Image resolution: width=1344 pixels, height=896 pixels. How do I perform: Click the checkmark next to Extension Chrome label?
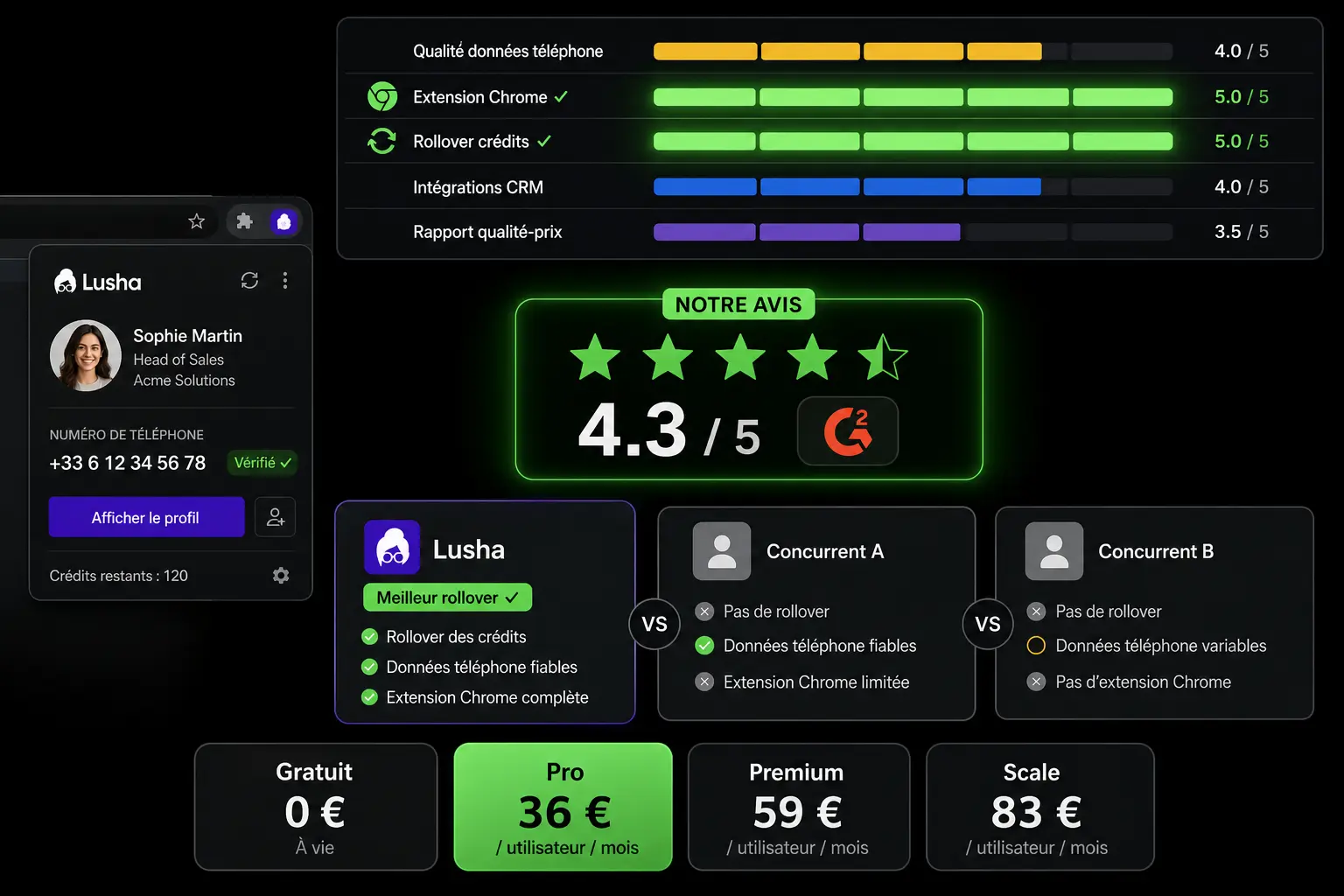[x=561, y=97]
